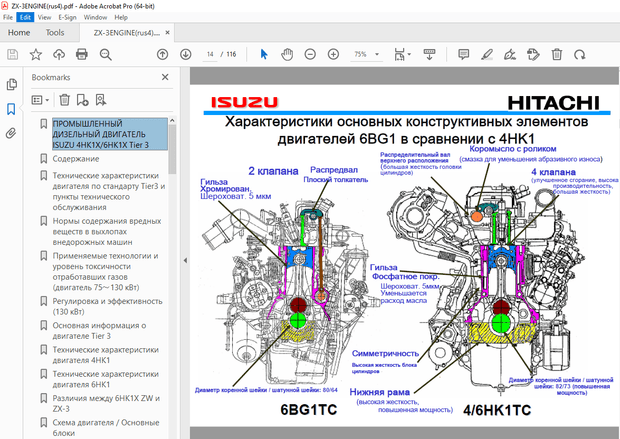Click the upload to cloud icon
620x439 pixels.
(59, 54)
